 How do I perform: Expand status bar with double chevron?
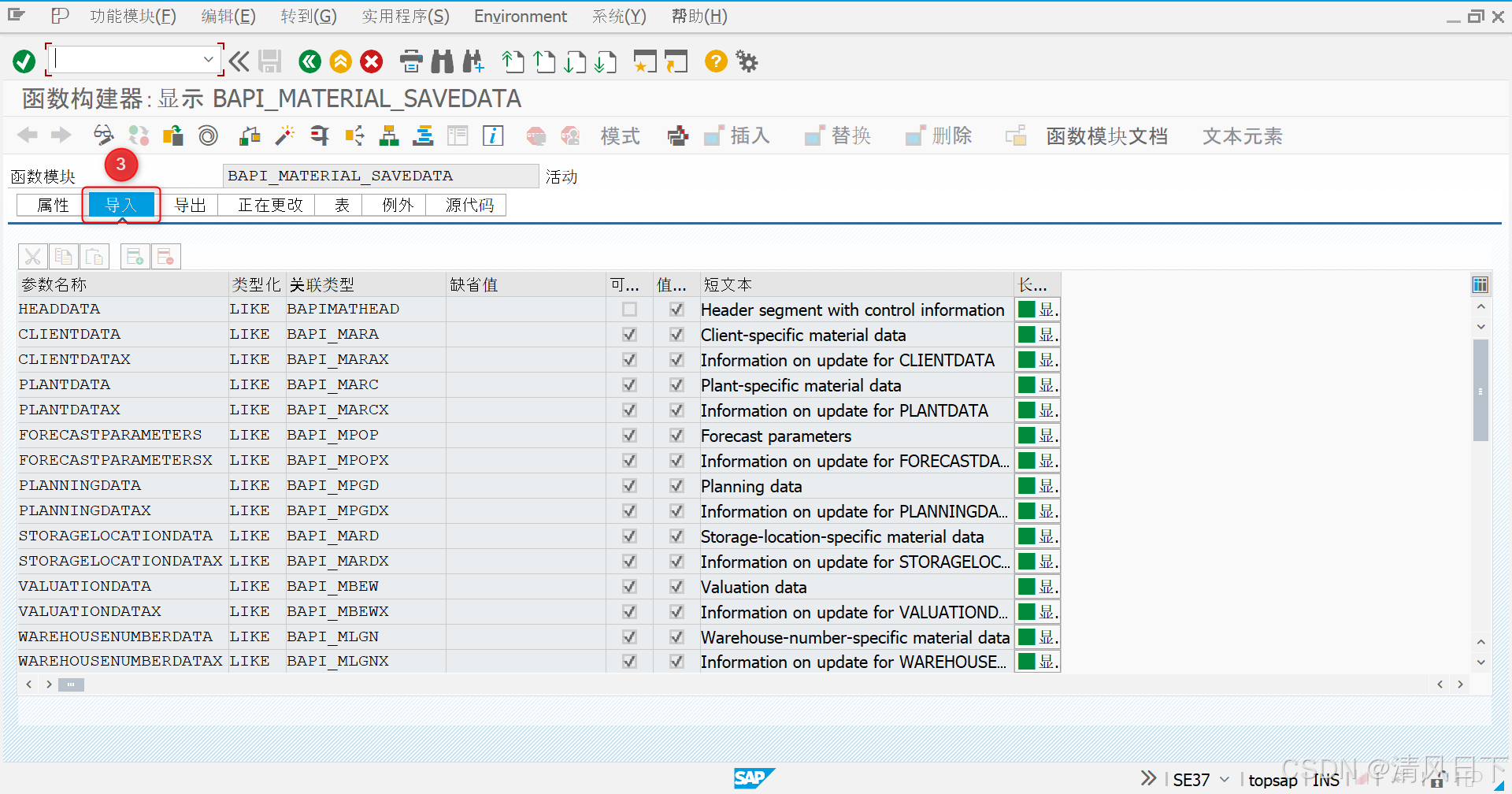tap(1149, 778)
